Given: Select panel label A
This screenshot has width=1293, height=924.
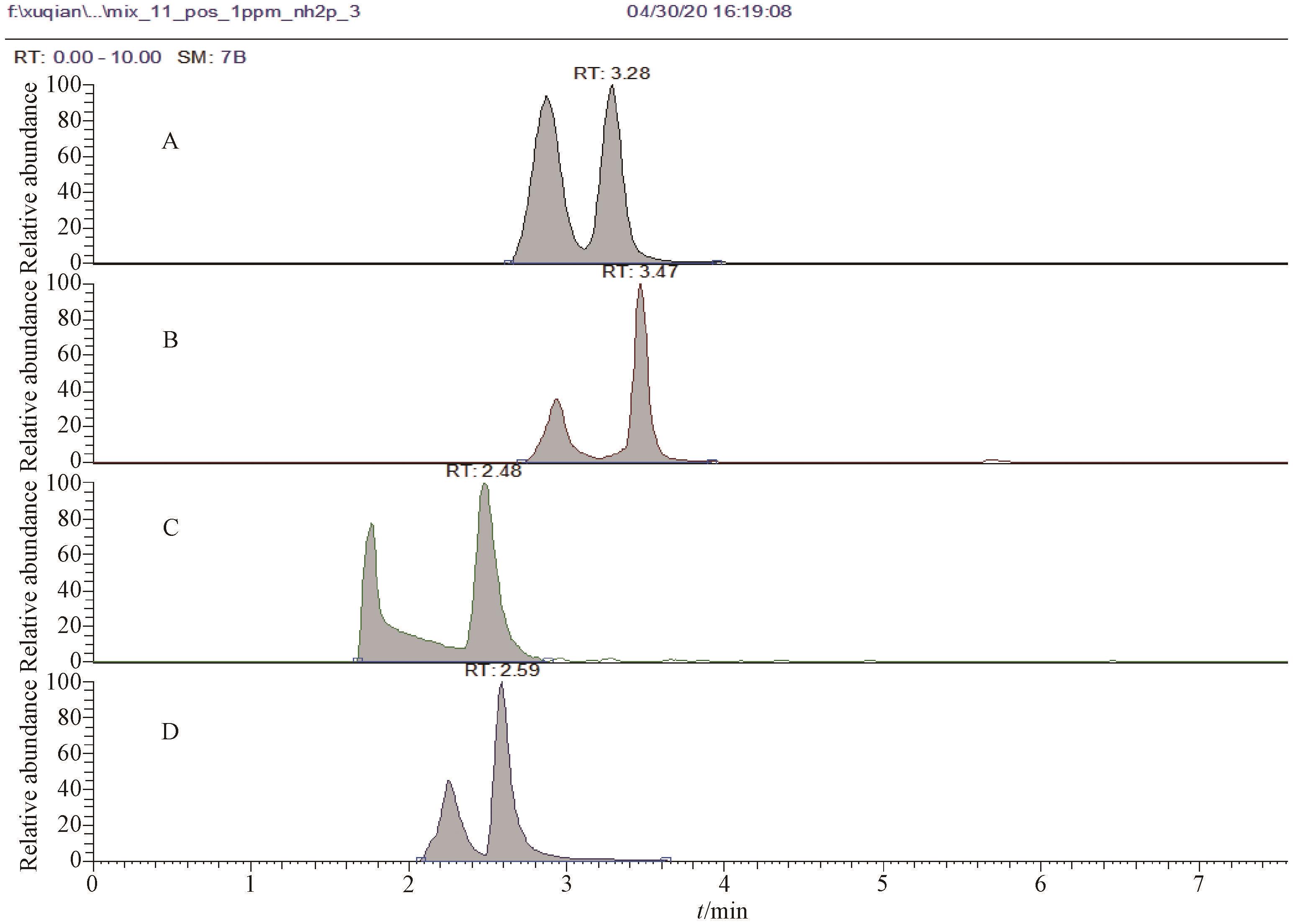Looking at the screenshot, I should (170, 141).
